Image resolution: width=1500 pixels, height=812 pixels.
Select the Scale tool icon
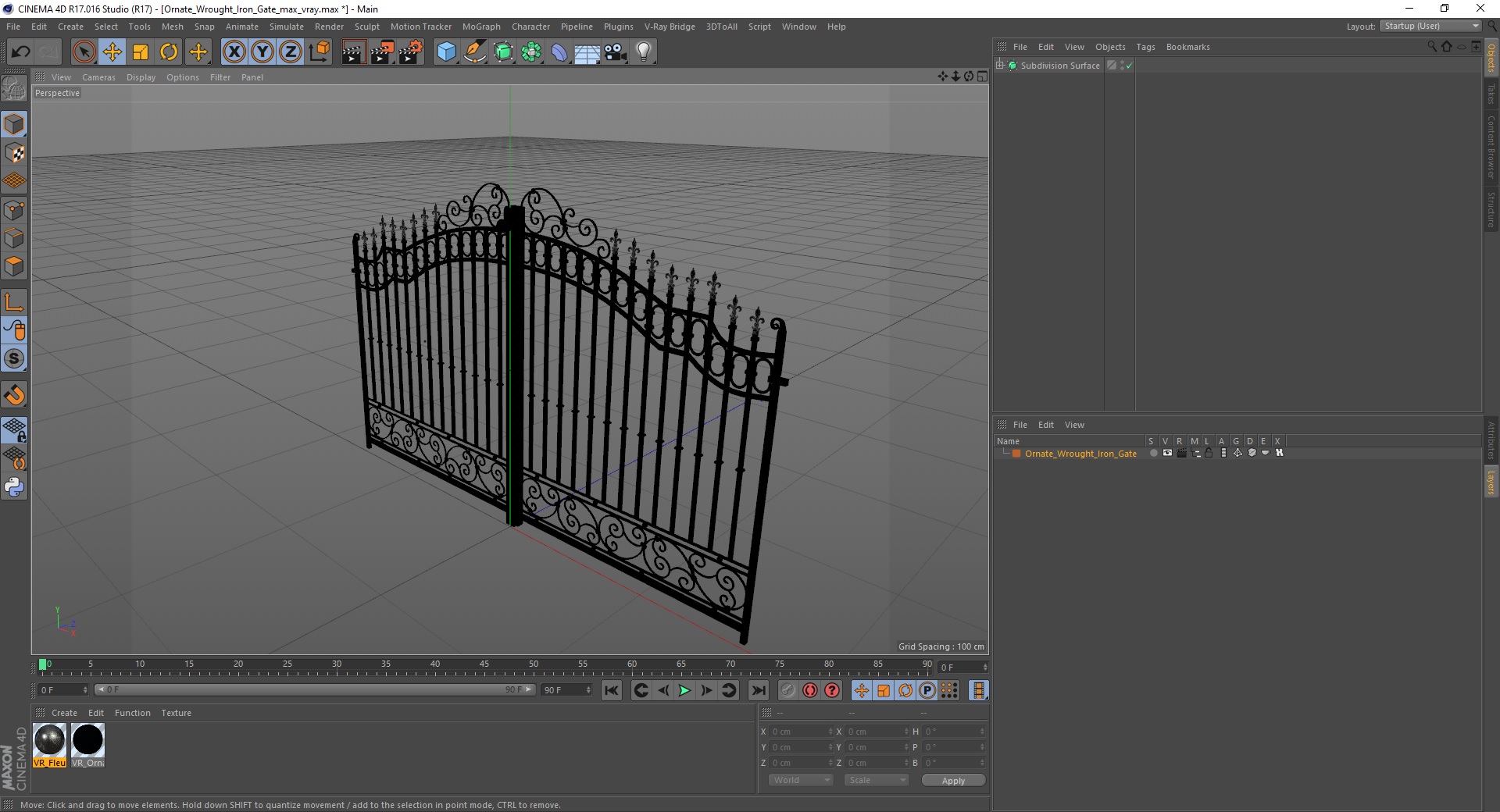point(141,52)
